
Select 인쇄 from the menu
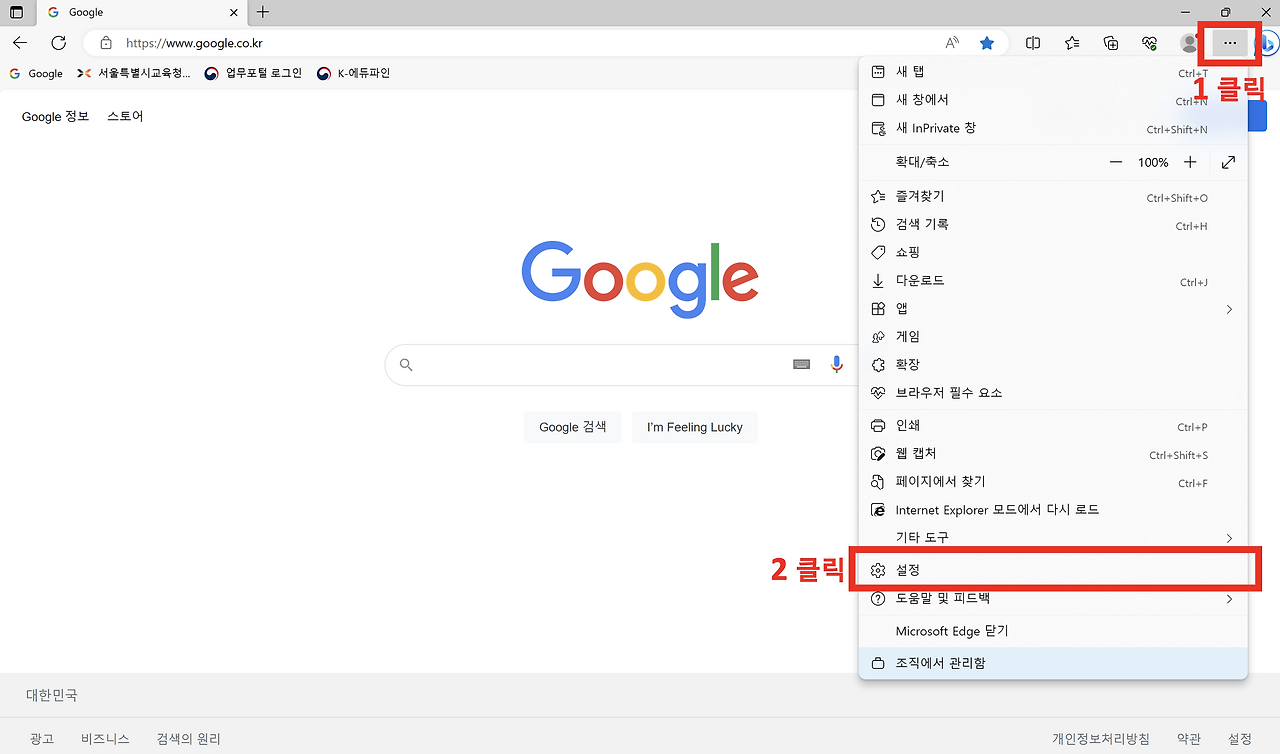coord(1053,426)
